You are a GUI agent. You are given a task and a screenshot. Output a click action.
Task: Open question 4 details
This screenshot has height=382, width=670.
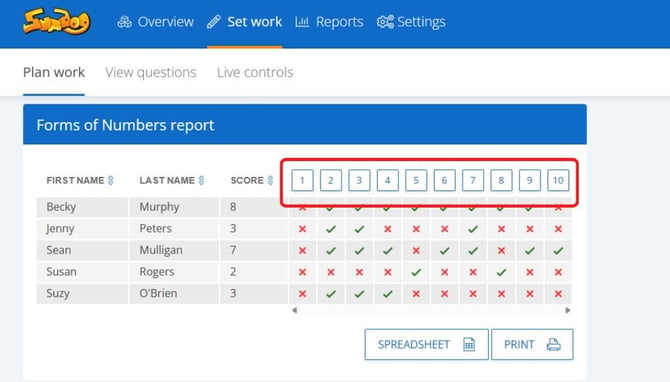[388, 180]
